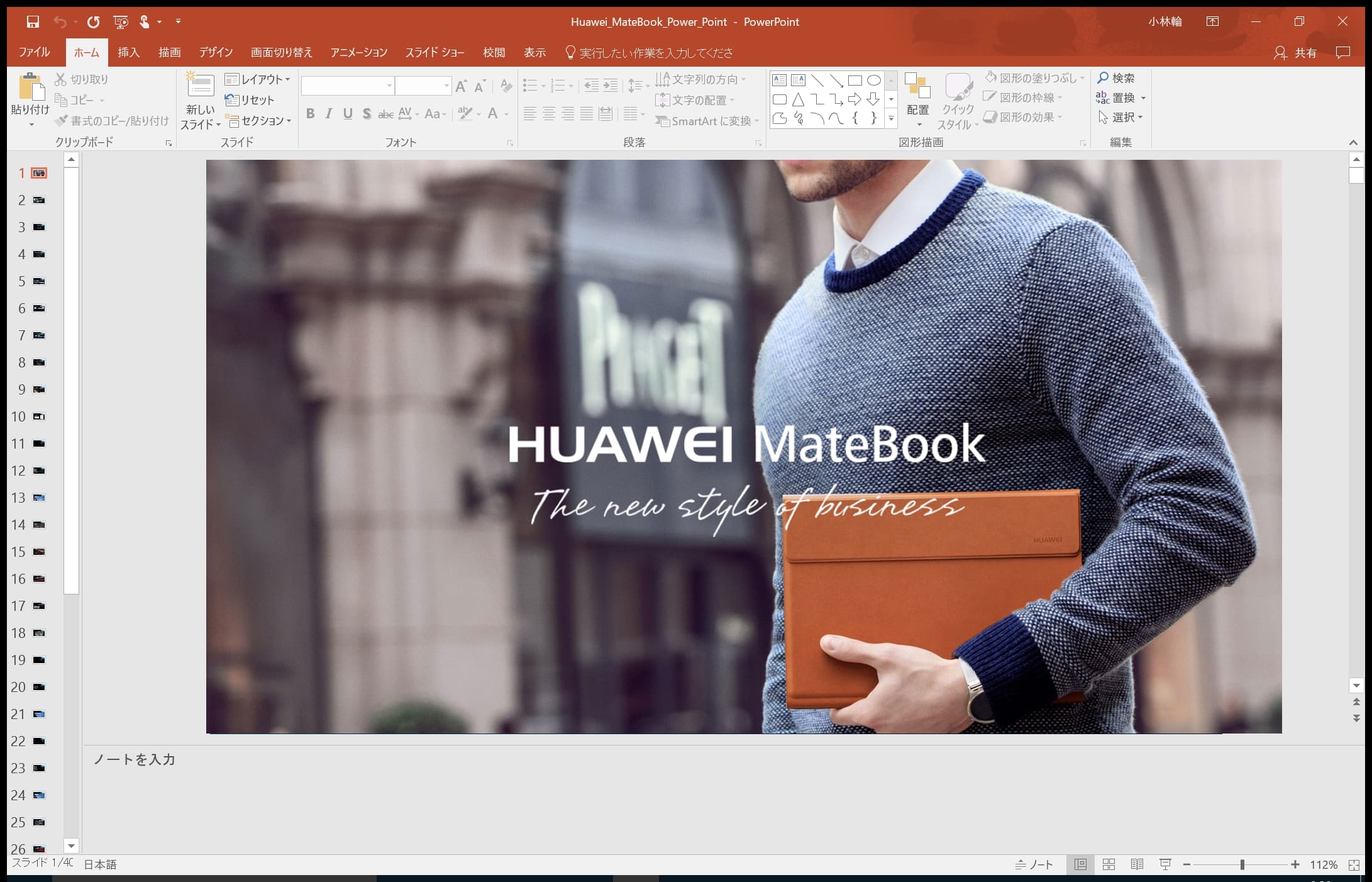1372x882 pixels.
Task: Select the oval shape in the shapes gallery
Action: [873, 81]
